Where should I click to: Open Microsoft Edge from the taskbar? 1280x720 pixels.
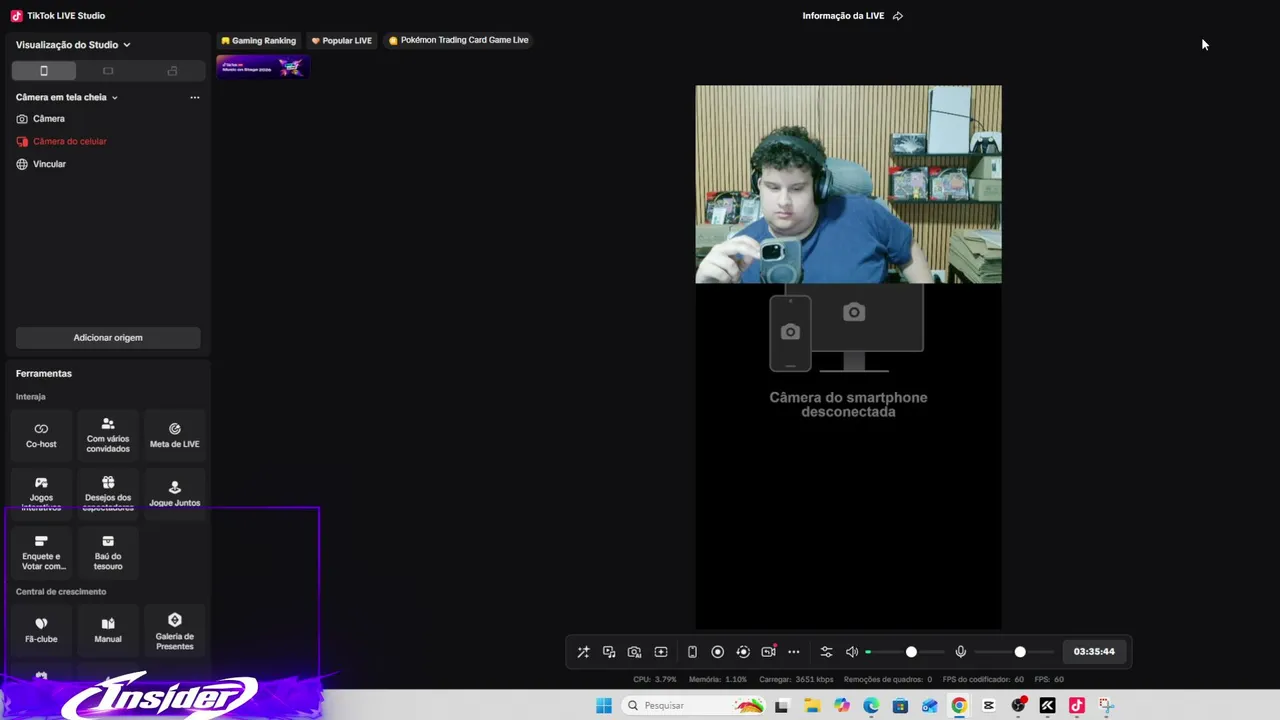(871, 706)
